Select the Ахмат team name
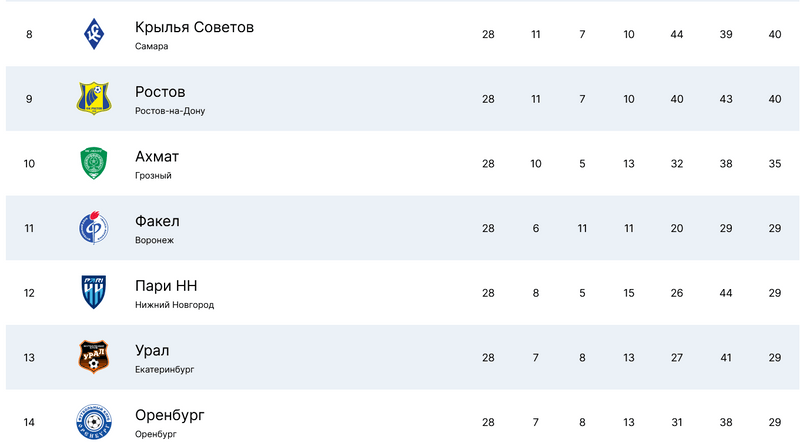800x447 pixels. point(157,156)
